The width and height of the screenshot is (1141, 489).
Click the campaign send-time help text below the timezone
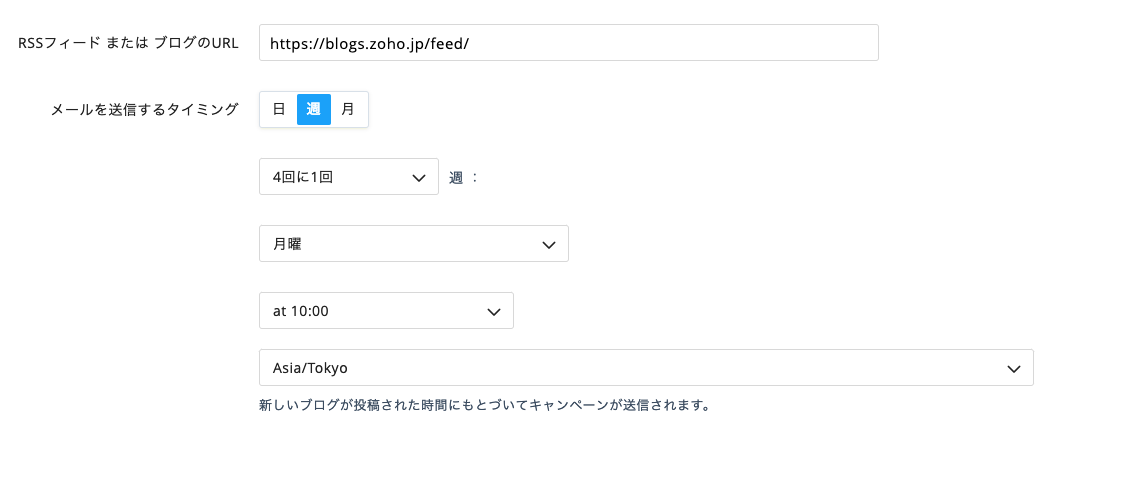484,406
